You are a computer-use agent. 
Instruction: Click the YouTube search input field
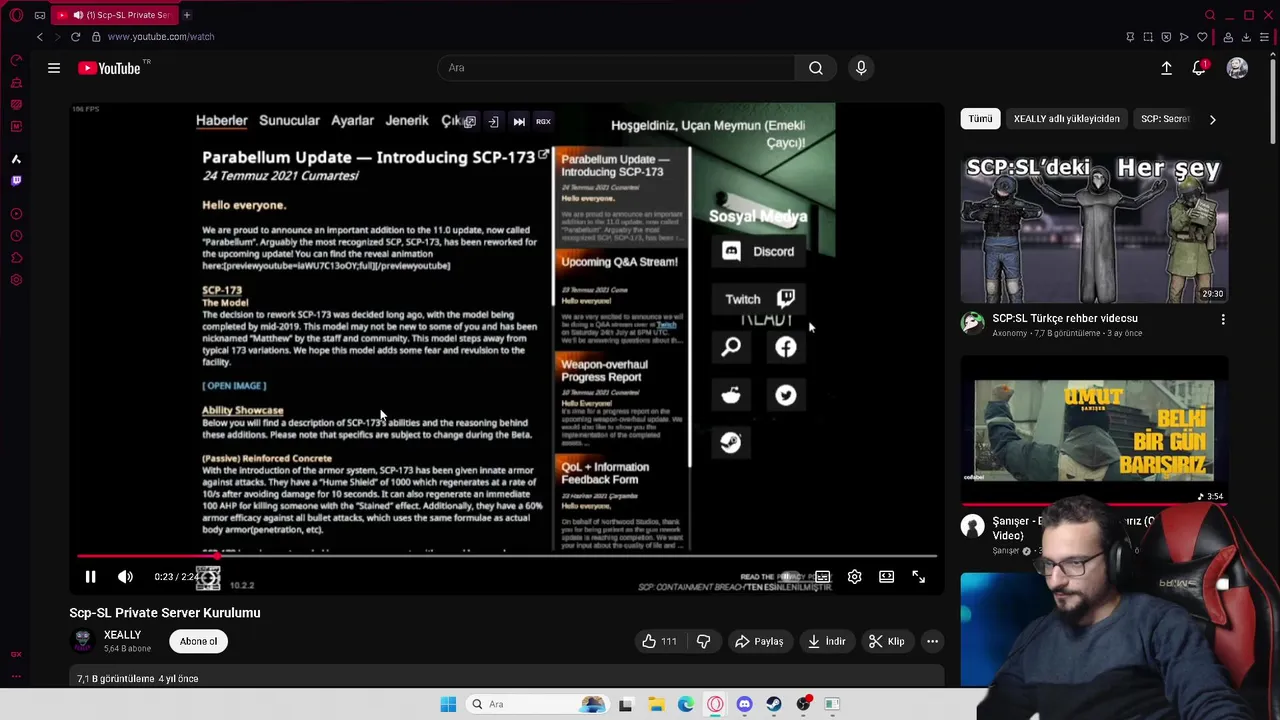pos(616,68)
